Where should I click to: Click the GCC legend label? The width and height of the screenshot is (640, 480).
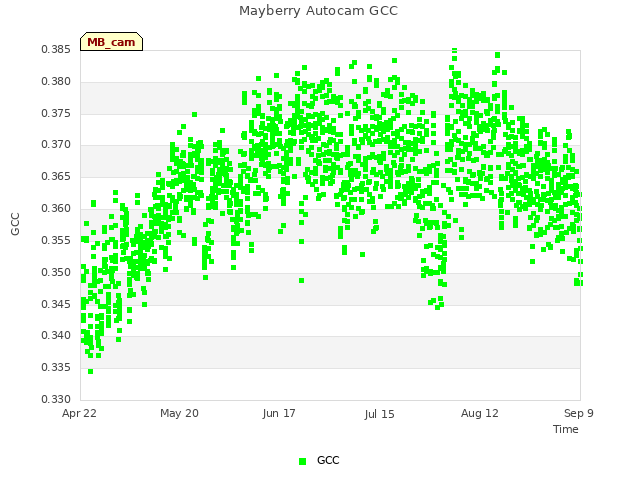point(328,460)
